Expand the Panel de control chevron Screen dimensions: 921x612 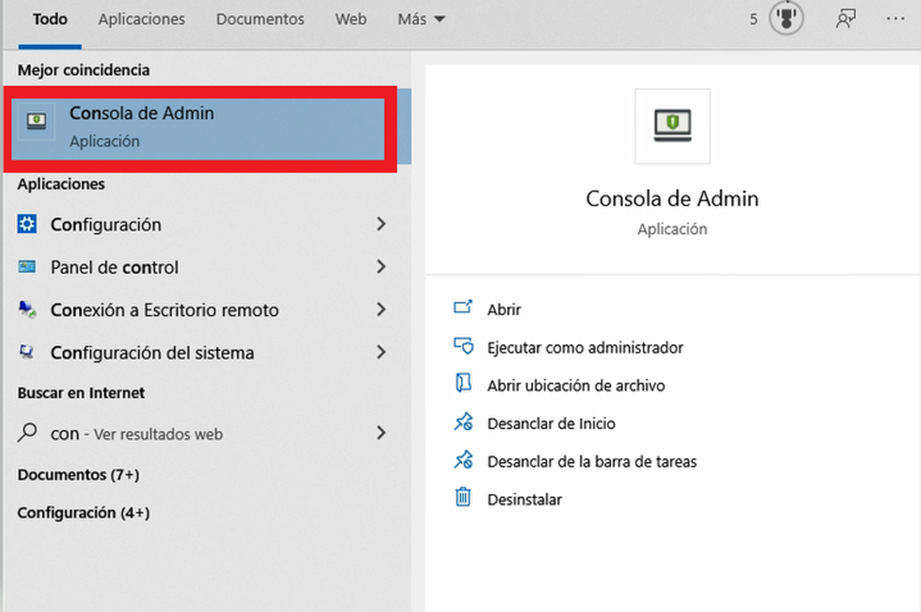tap(381, 267)
